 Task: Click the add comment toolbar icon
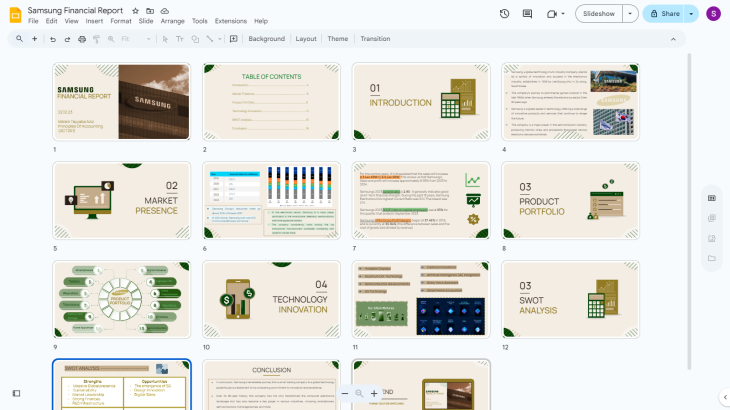click(234, 39)
